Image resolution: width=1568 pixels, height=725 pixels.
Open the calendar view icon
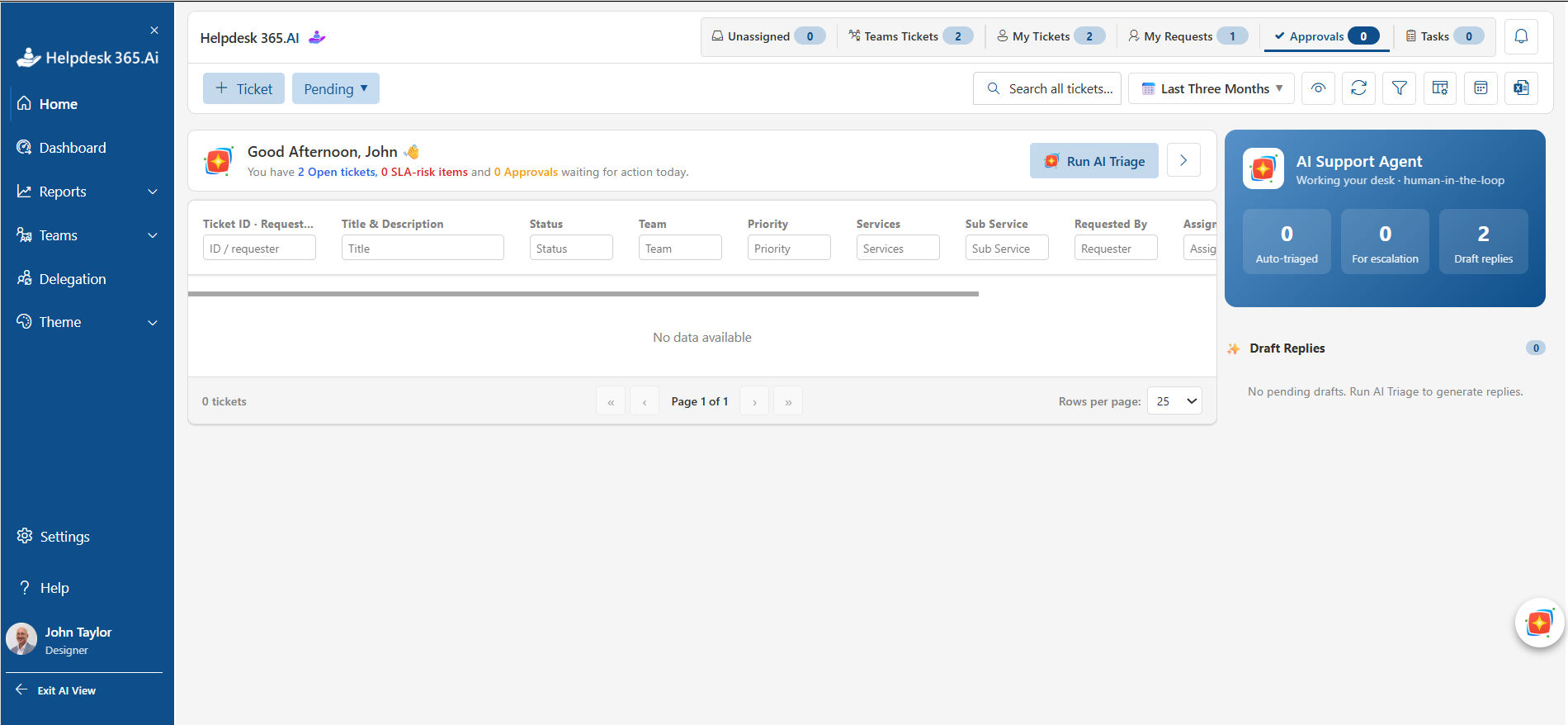point(1481,88)
